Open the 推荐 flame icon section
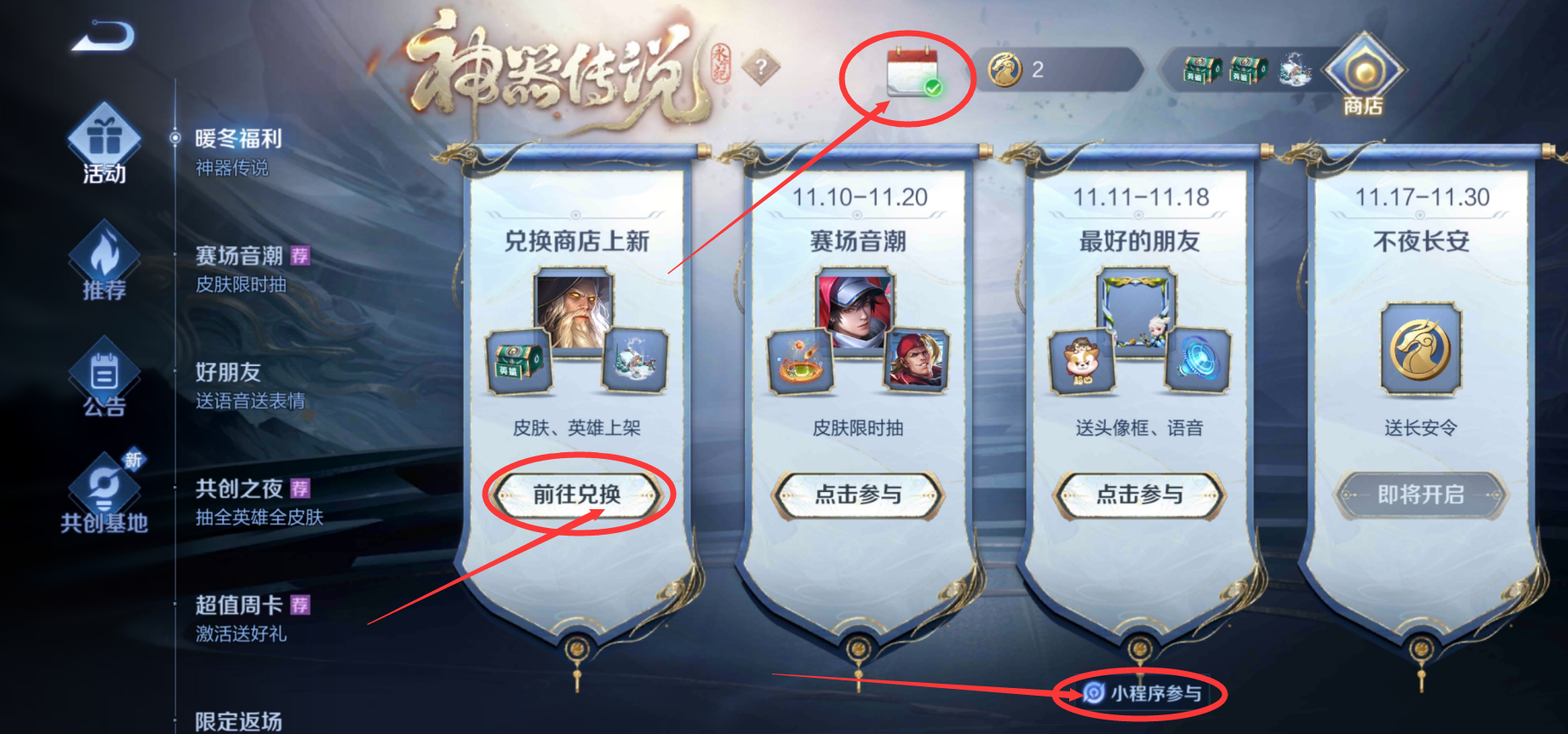 coord(104,260)
